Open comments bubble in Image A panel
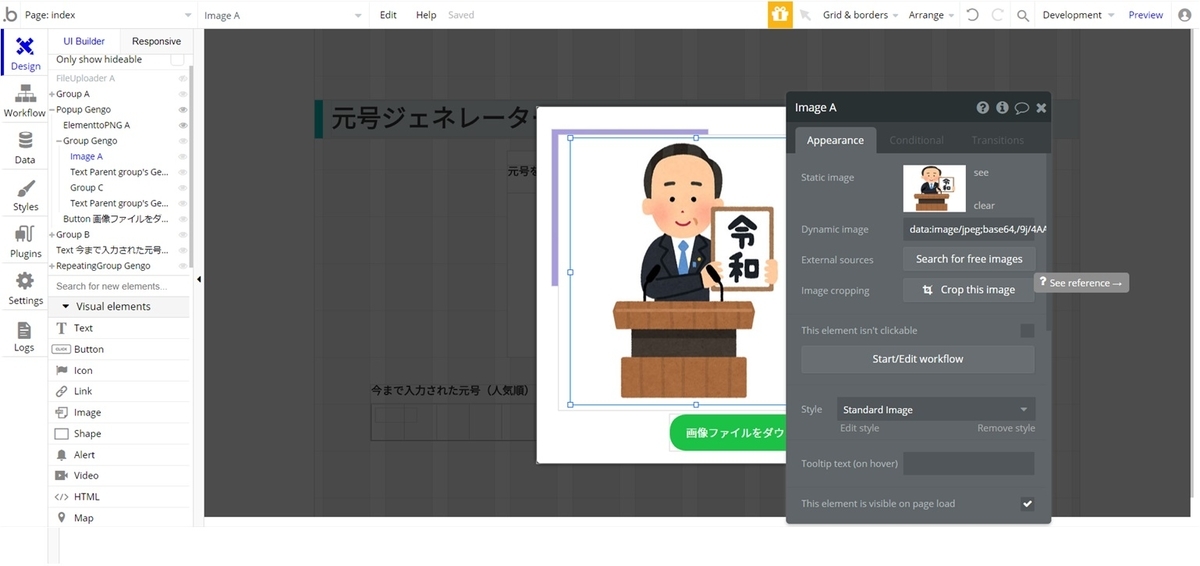Viewport: 1200px width, 566px height. click(1022, 108)
